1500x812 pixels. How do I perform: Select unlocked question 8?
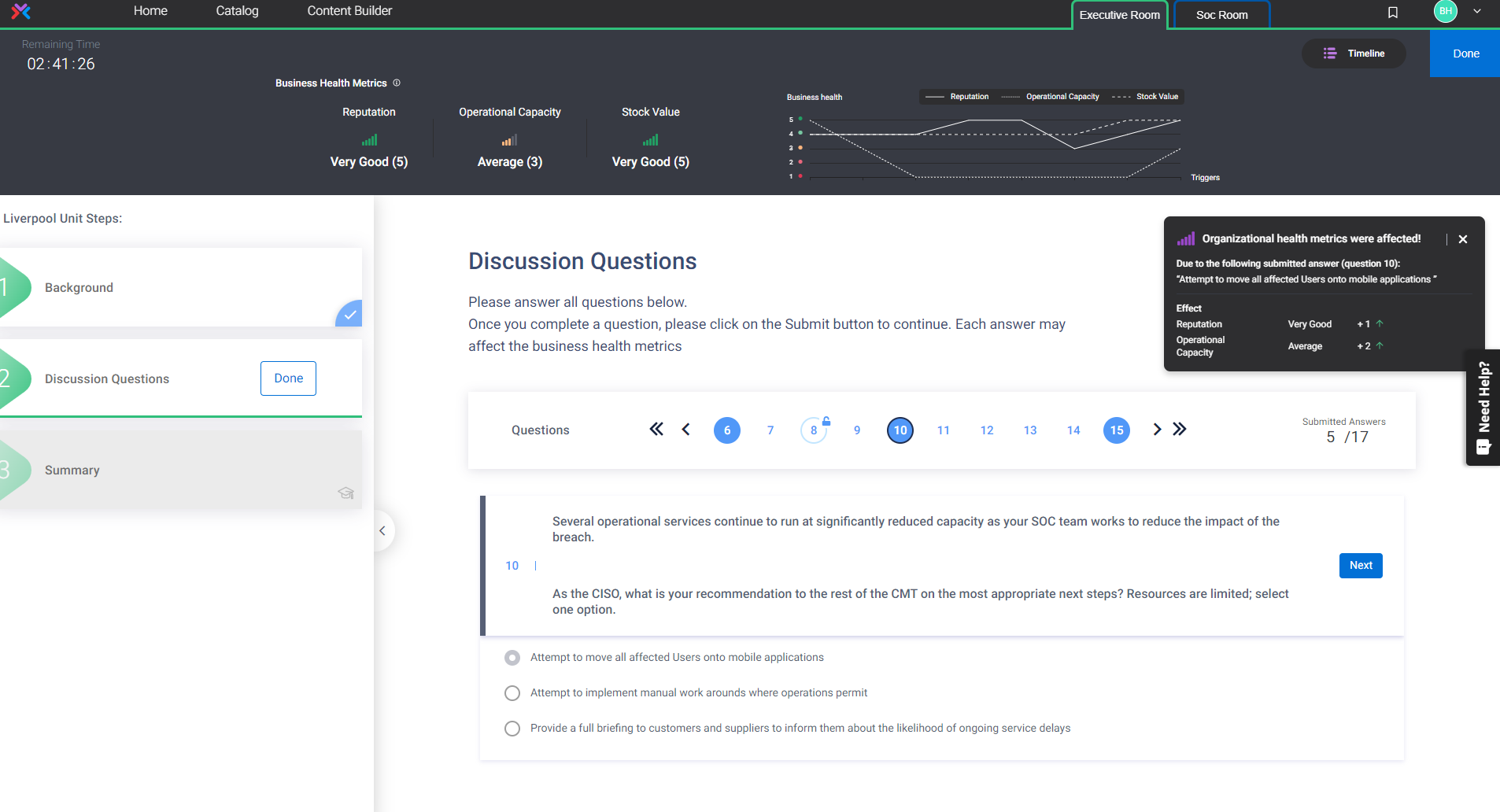814,430
